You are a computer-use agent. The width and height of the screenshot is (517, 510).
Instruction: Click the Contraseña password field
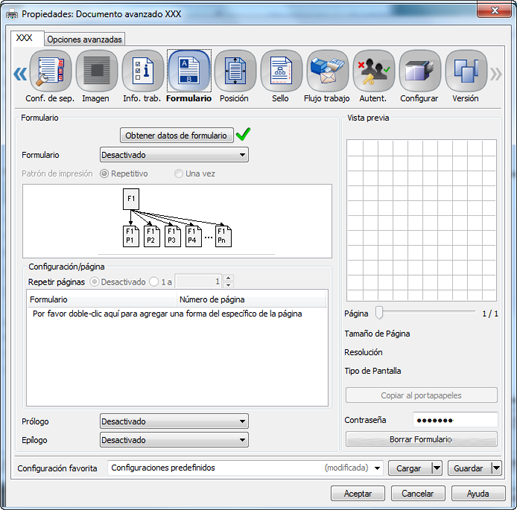pos(455,420)
